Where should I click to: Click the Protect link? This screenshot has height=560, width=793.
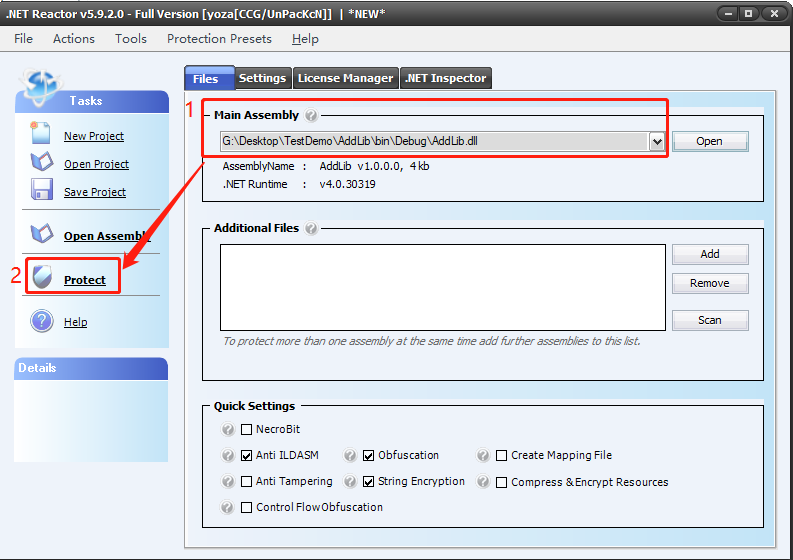pos(85,280)
